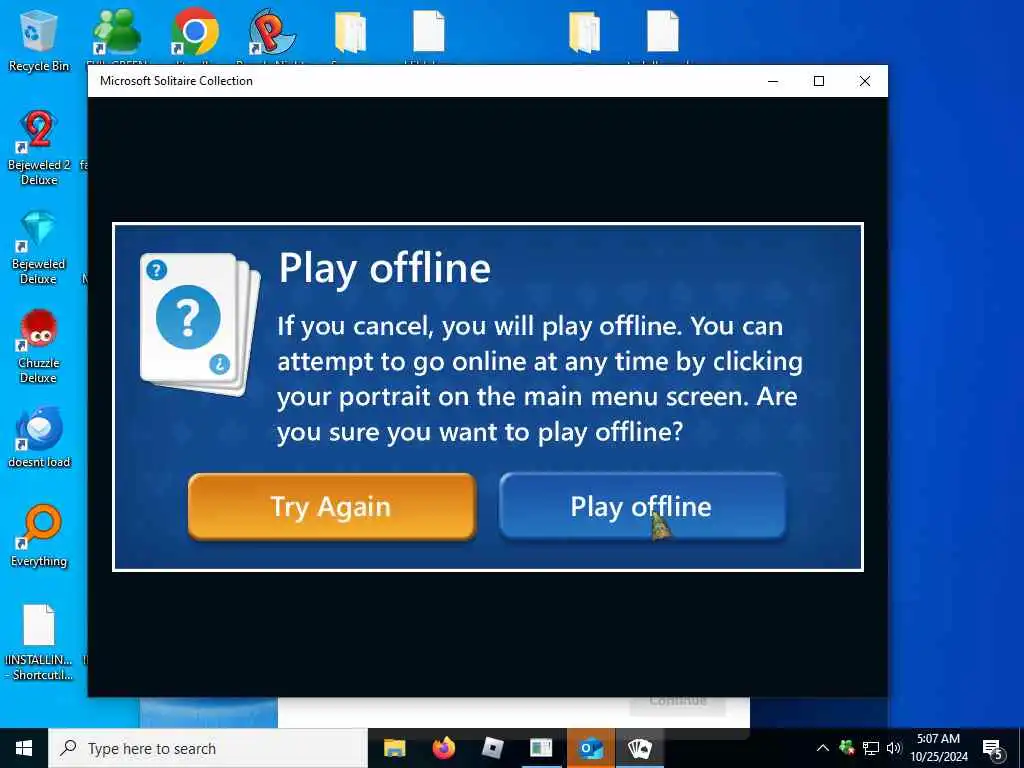Launch Google Chrome from the desktop
The image size is (1024, 768).
(195, 33)
